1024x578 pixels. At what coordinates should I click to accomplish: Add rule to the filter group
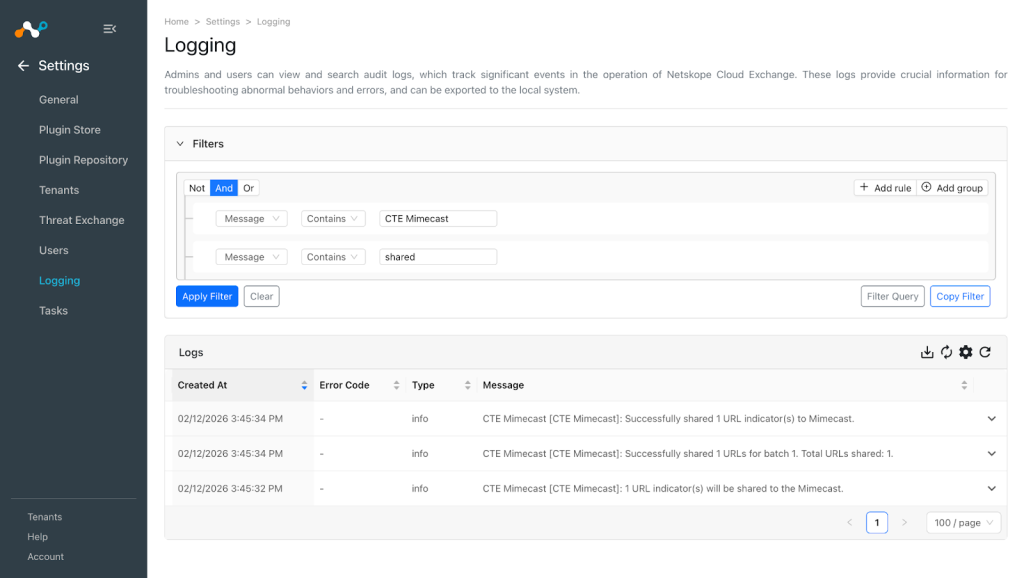[x=885, y=188]
